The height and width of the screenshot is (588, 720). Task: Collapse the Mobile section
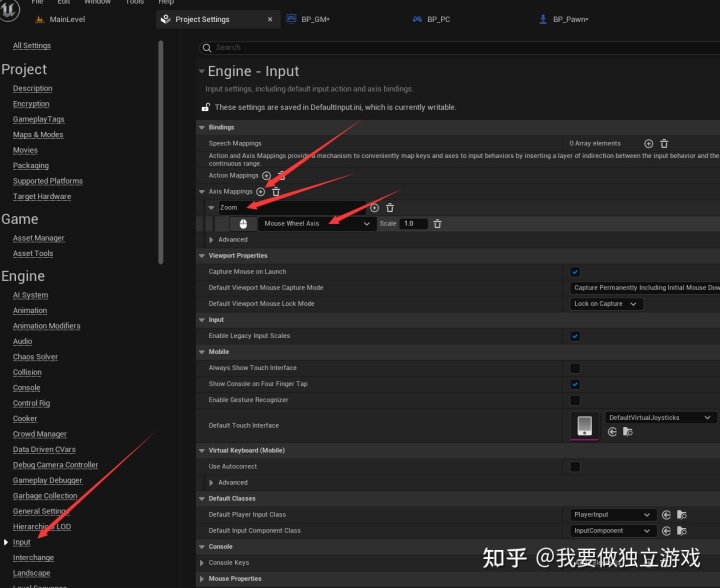pyautogui.click(x=202, y=352)
